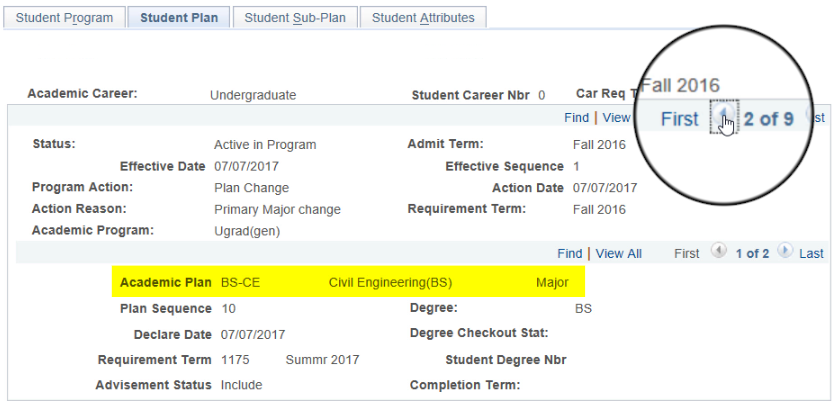Click the Plan Sequence value 10
Image resolution: width=838 pixels, height=412 pixels.
228,308
